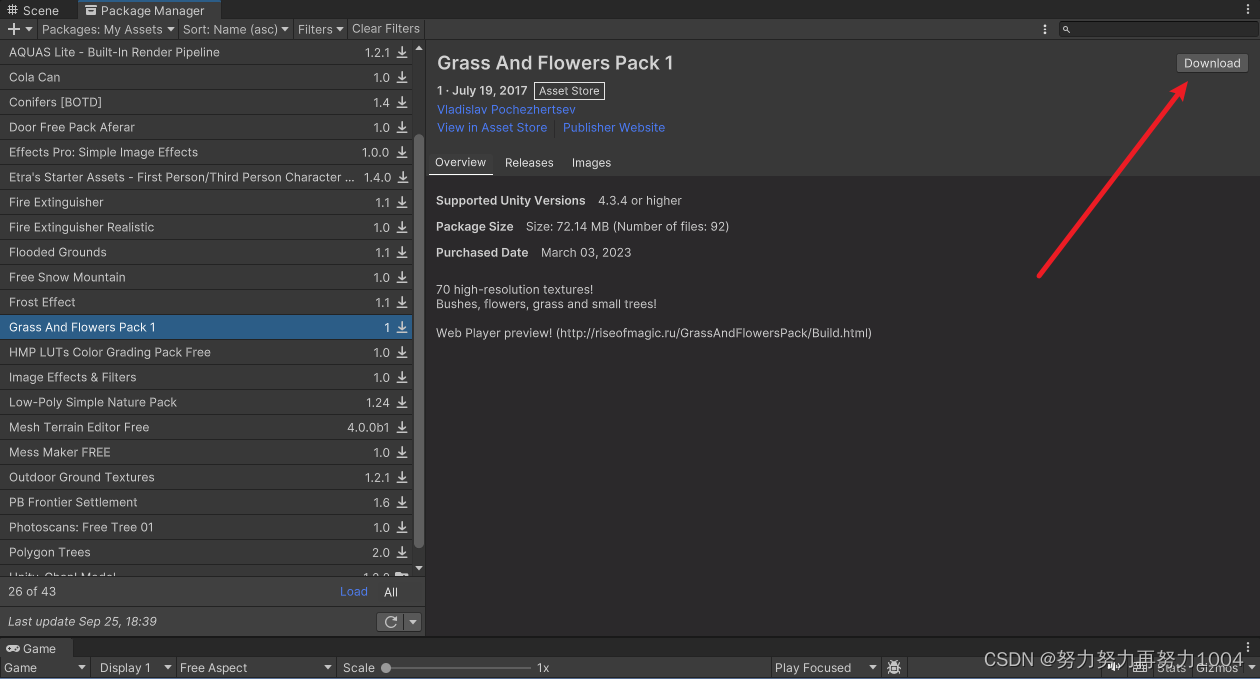Open the Filters dropdown

click(x=320, y=29)
